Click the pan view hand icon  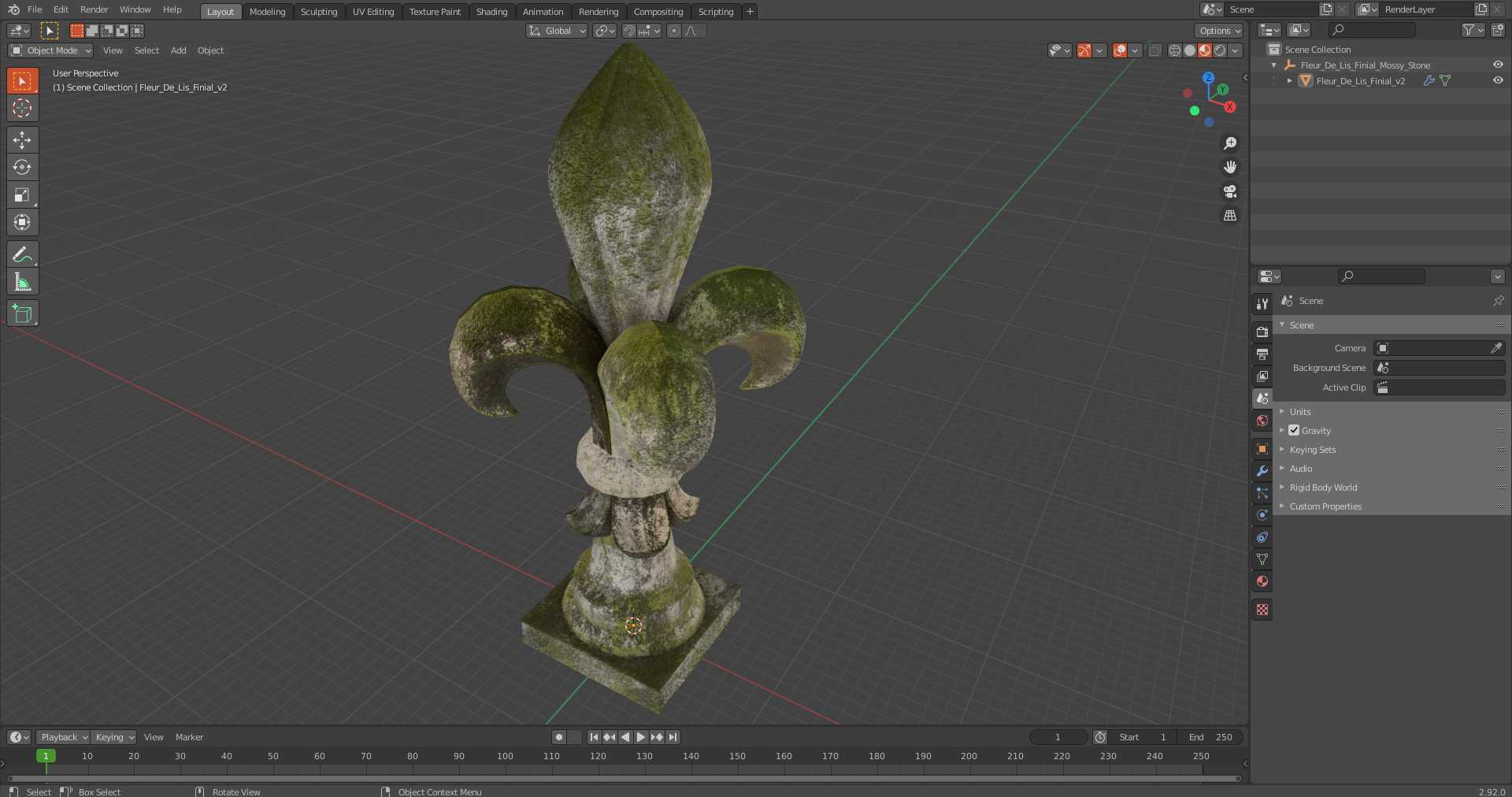tap(1229, 167)
